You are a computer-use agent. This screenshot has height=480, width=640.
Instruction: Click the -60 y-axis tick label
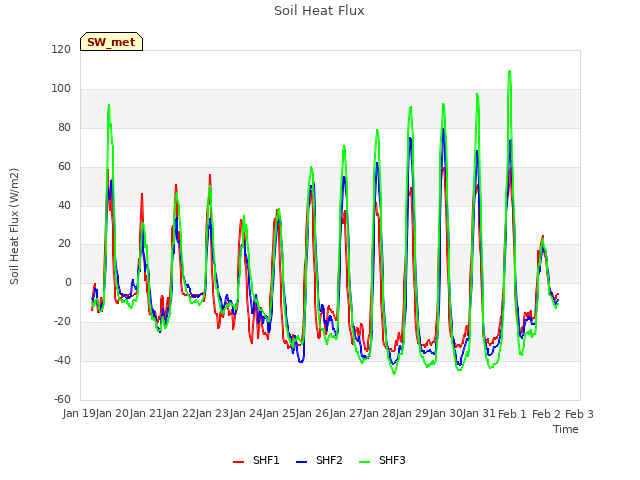(62, 399)
